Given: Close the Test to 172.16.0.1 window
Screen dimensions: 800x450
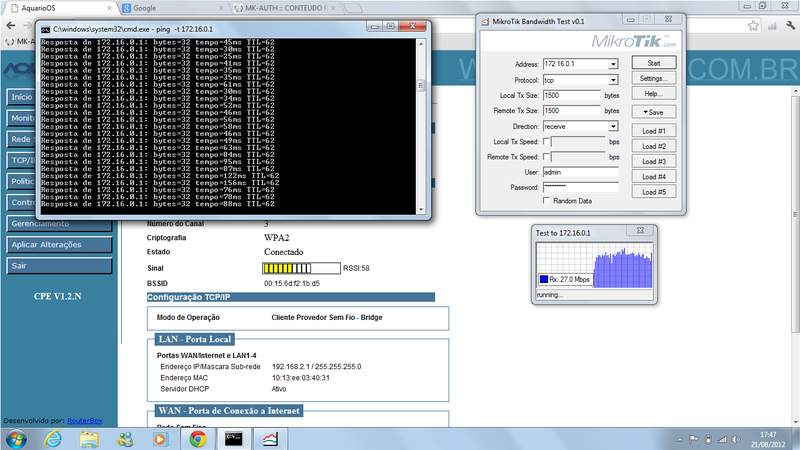Looking at the screenshot, I should [x=640, y=231].
